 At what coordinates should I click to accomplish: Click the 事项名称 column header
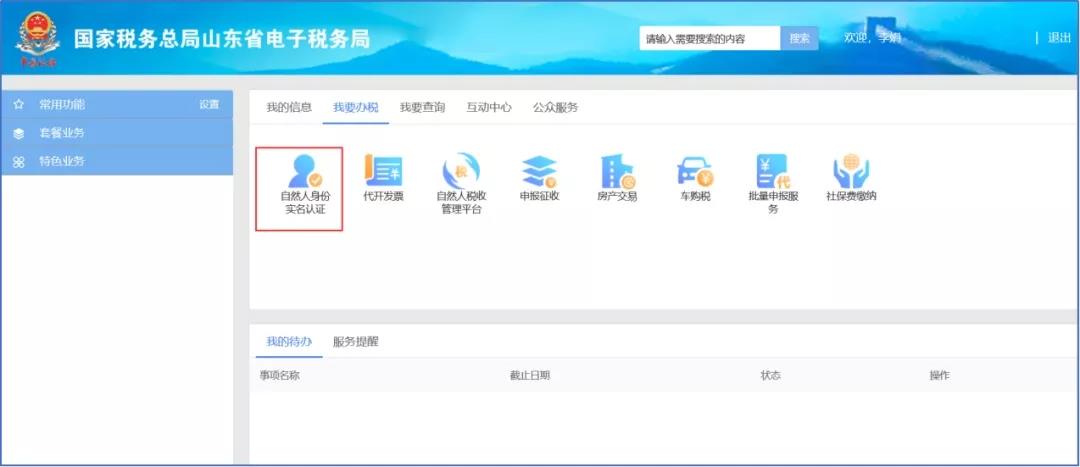pyautogui.click(x=280, y=375)
